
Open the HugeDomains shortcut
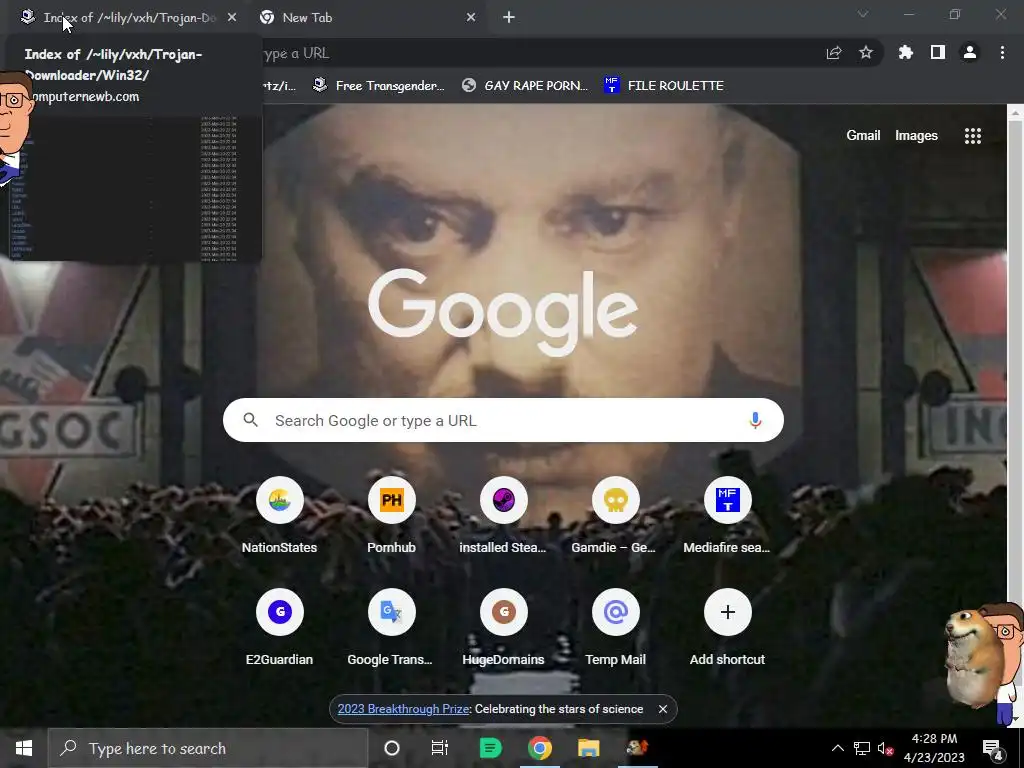[504, 628]
